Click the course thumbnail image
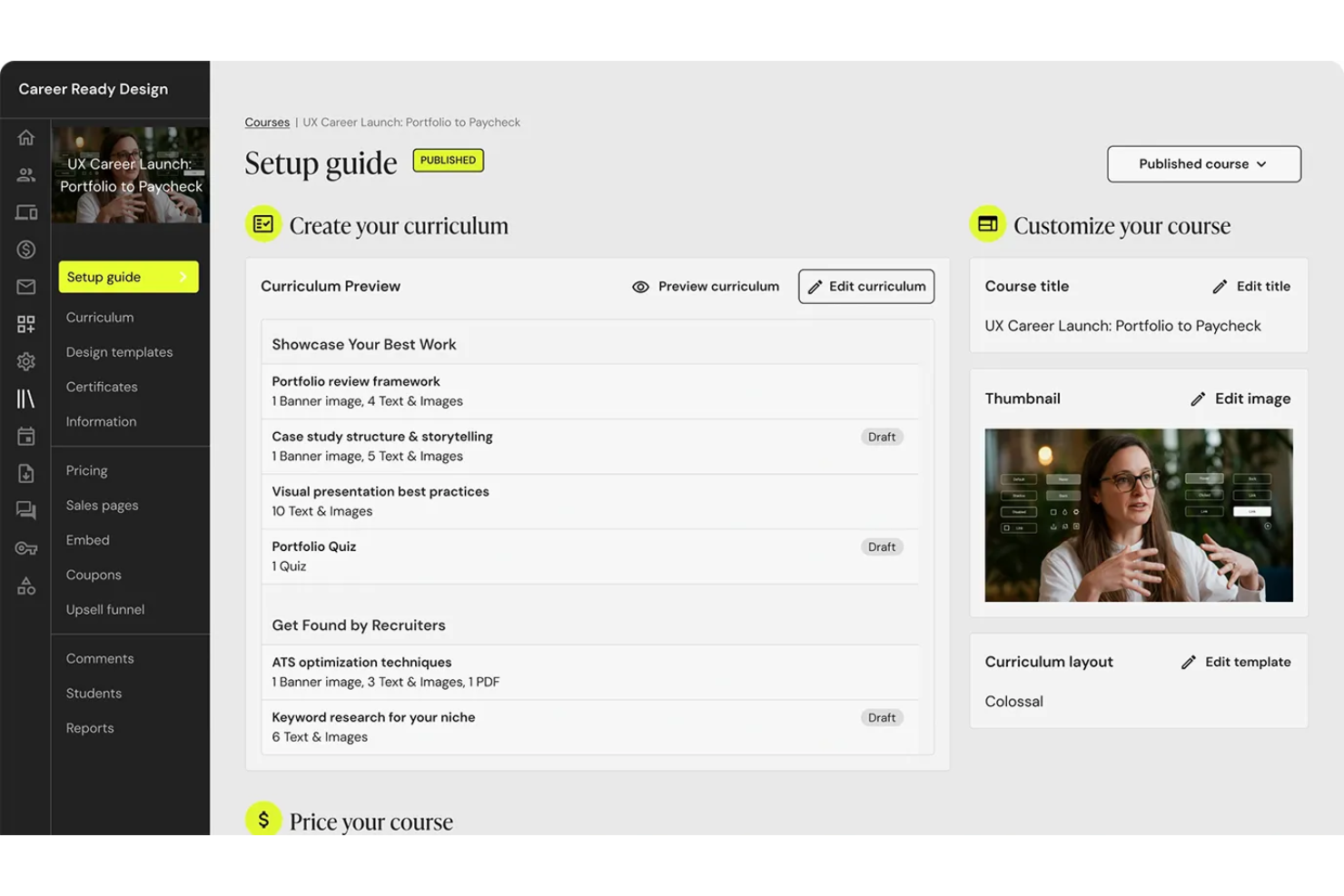Screen dimensions: 1344x896 coord(1138,516)
